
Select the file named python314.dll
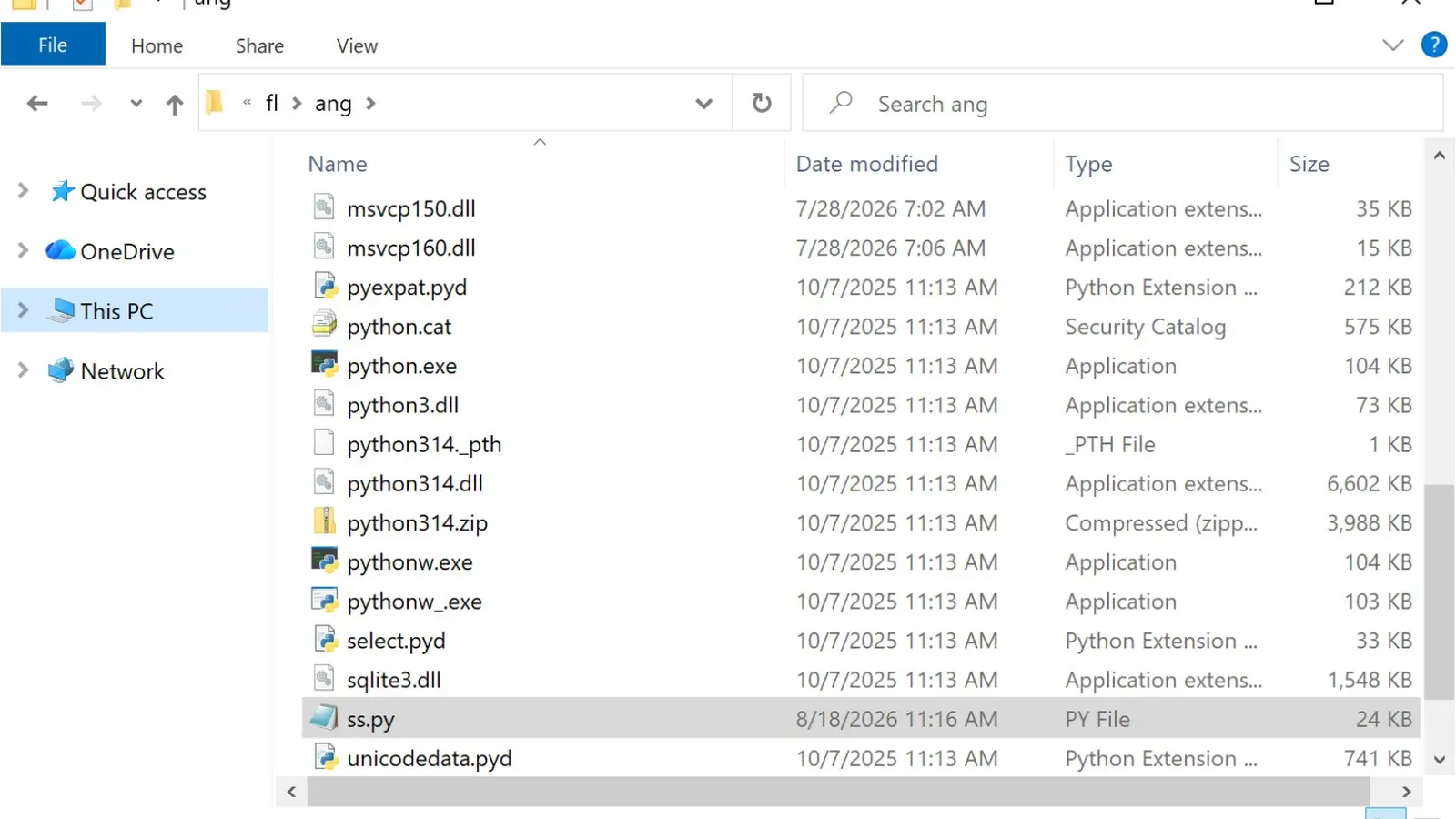tap(415, 483)
